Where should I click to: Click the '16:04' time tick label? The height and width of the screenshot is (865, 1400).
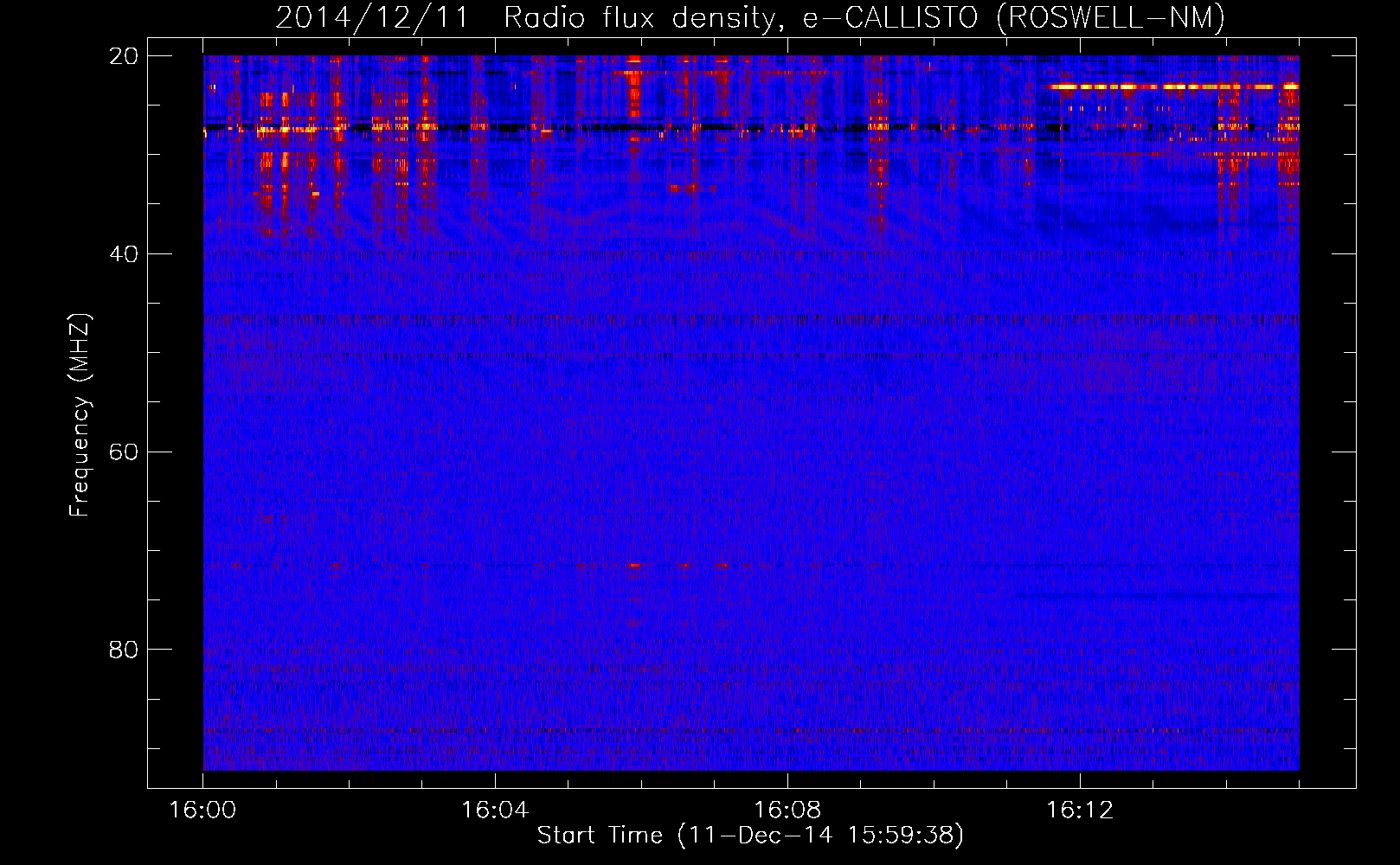click(x=495, y=811)
